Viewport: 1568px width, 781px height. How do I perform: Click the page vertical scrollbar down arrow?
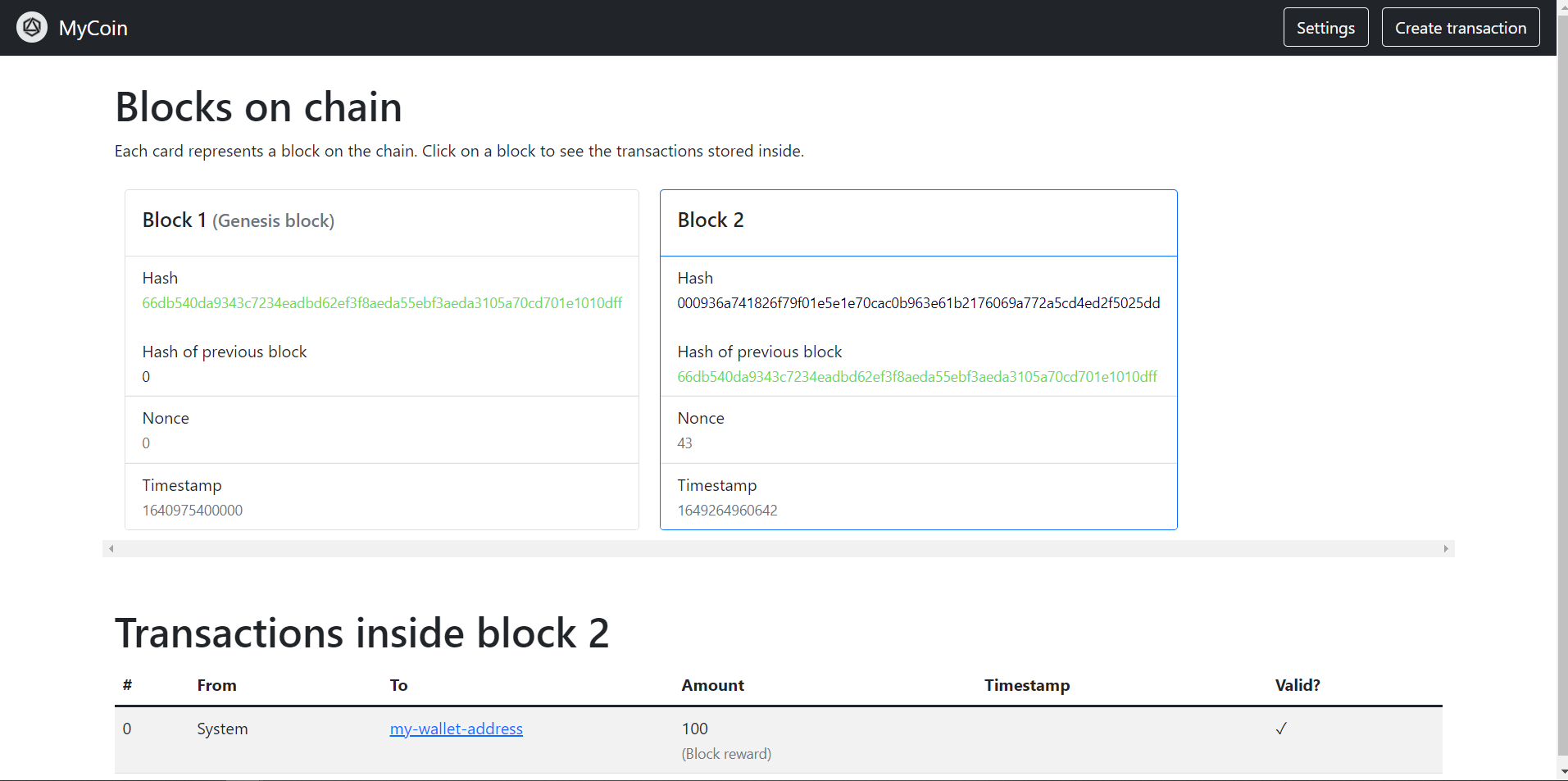click(1562, 772)
